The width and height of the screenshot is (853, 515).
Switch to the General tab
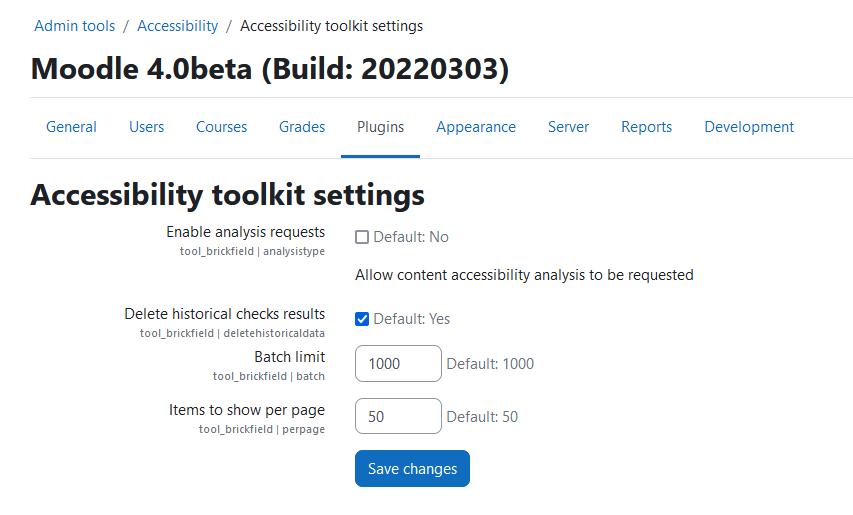tap(71, 127)
